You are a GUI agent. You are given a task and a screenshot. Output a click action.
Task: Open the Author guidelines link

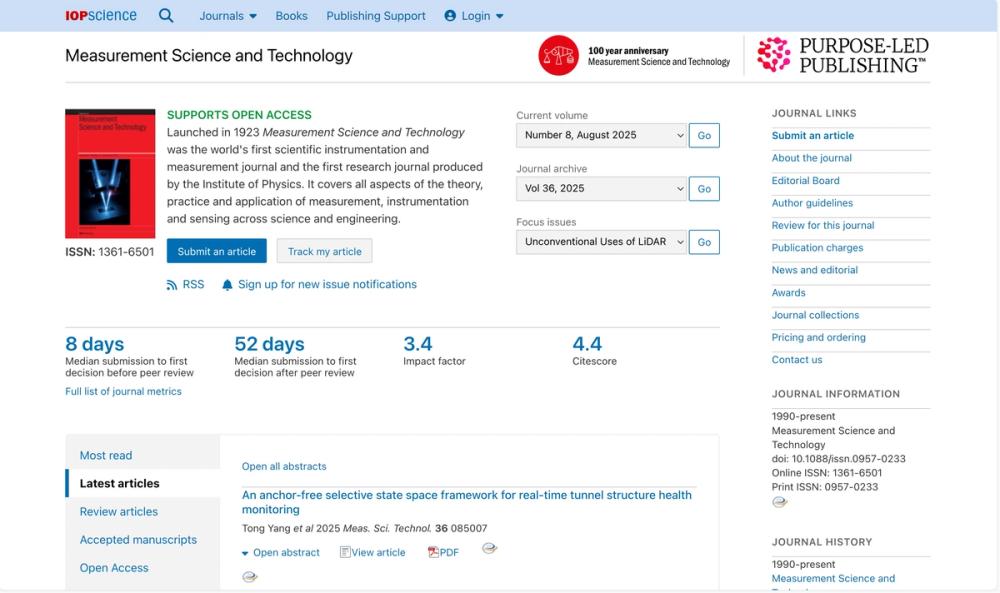[812, 203]
